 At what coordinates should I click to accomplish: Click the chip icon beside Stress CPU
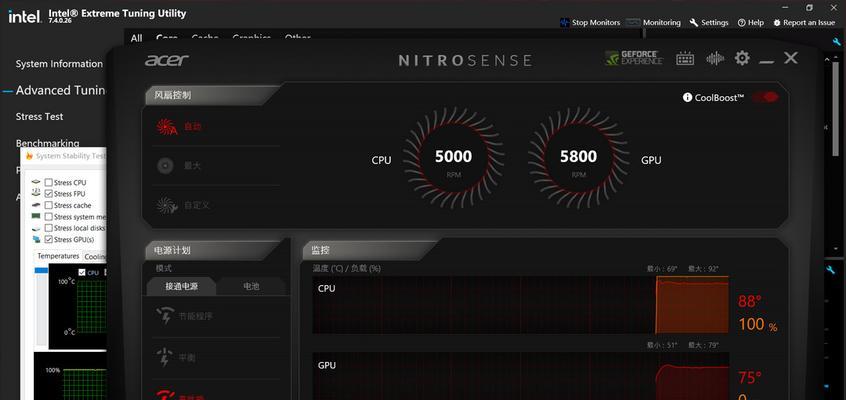(36, 182)
